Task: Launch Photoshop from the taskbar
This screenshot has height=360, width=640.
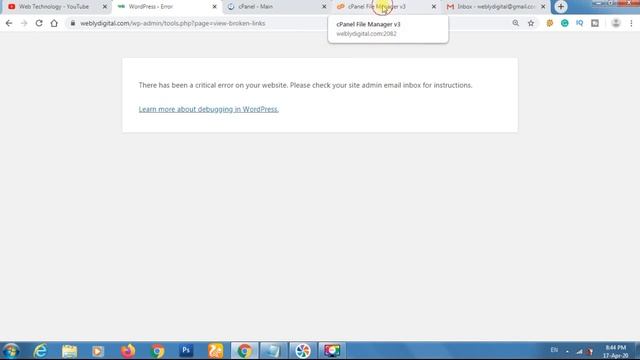Action: point(186,351)
